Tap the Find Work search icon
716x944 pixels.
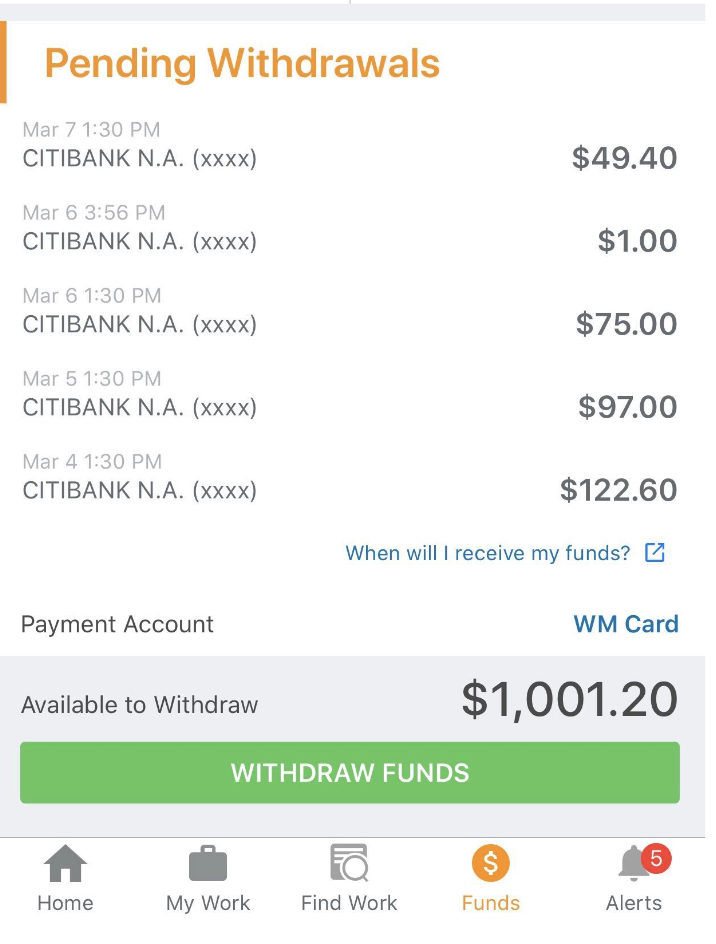click(349, 863)
